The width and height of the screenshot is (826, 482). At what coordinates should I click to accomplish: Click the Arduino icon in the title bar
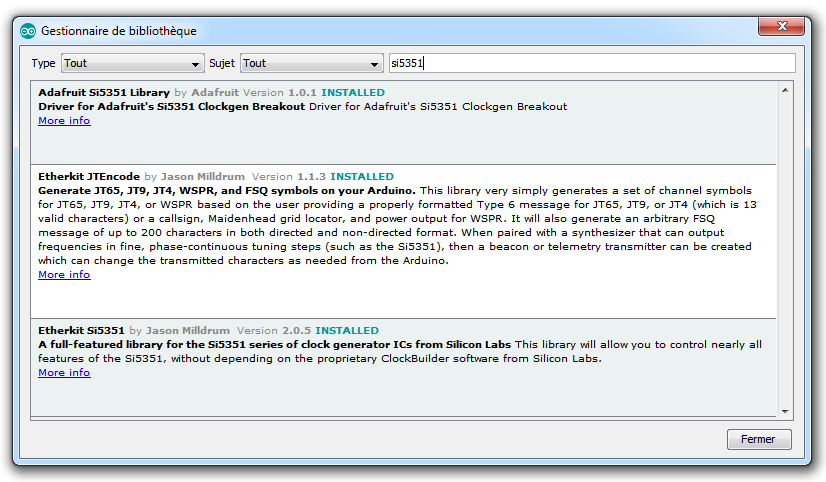(27, 31)
